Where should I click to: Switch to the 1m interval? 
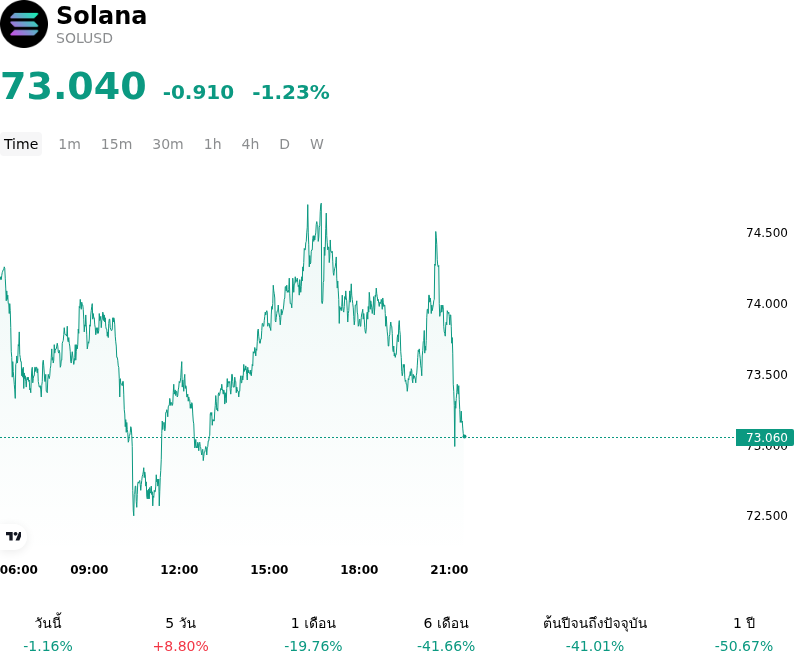[x=69, y=144]
